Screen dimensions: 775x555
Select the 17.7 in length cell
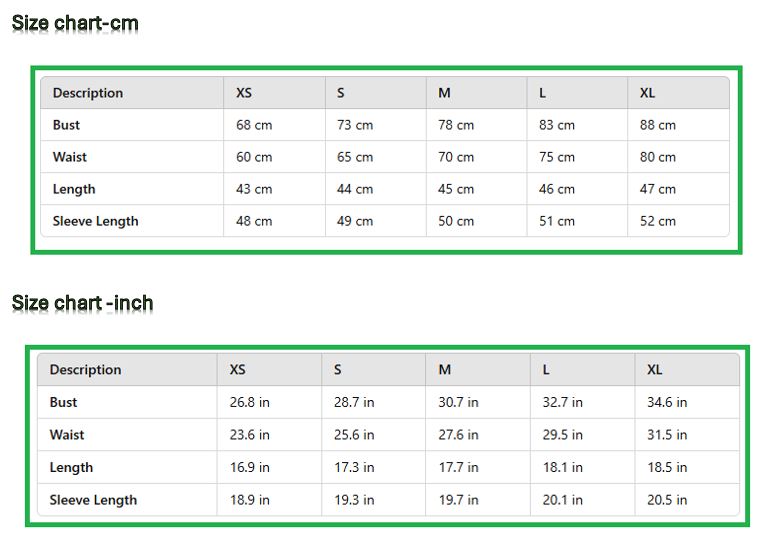coord(458,467)
